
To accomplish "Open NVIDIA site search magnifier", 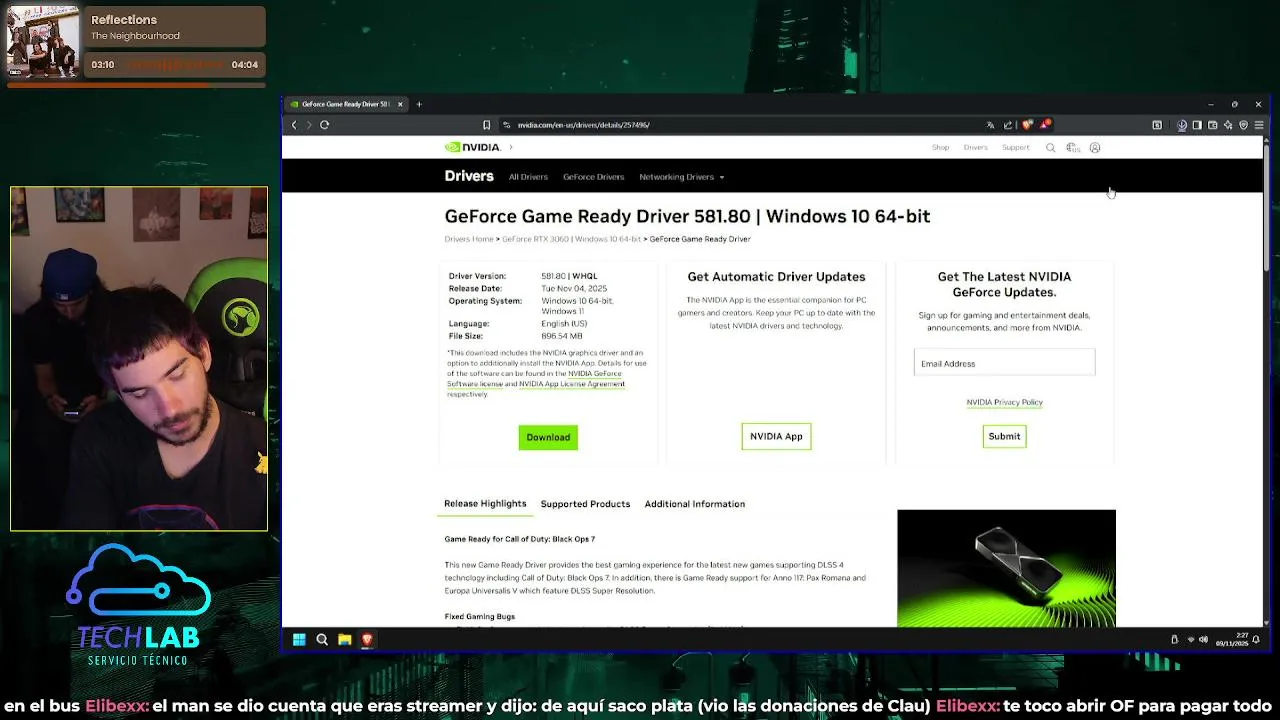I will (1050, 148).
